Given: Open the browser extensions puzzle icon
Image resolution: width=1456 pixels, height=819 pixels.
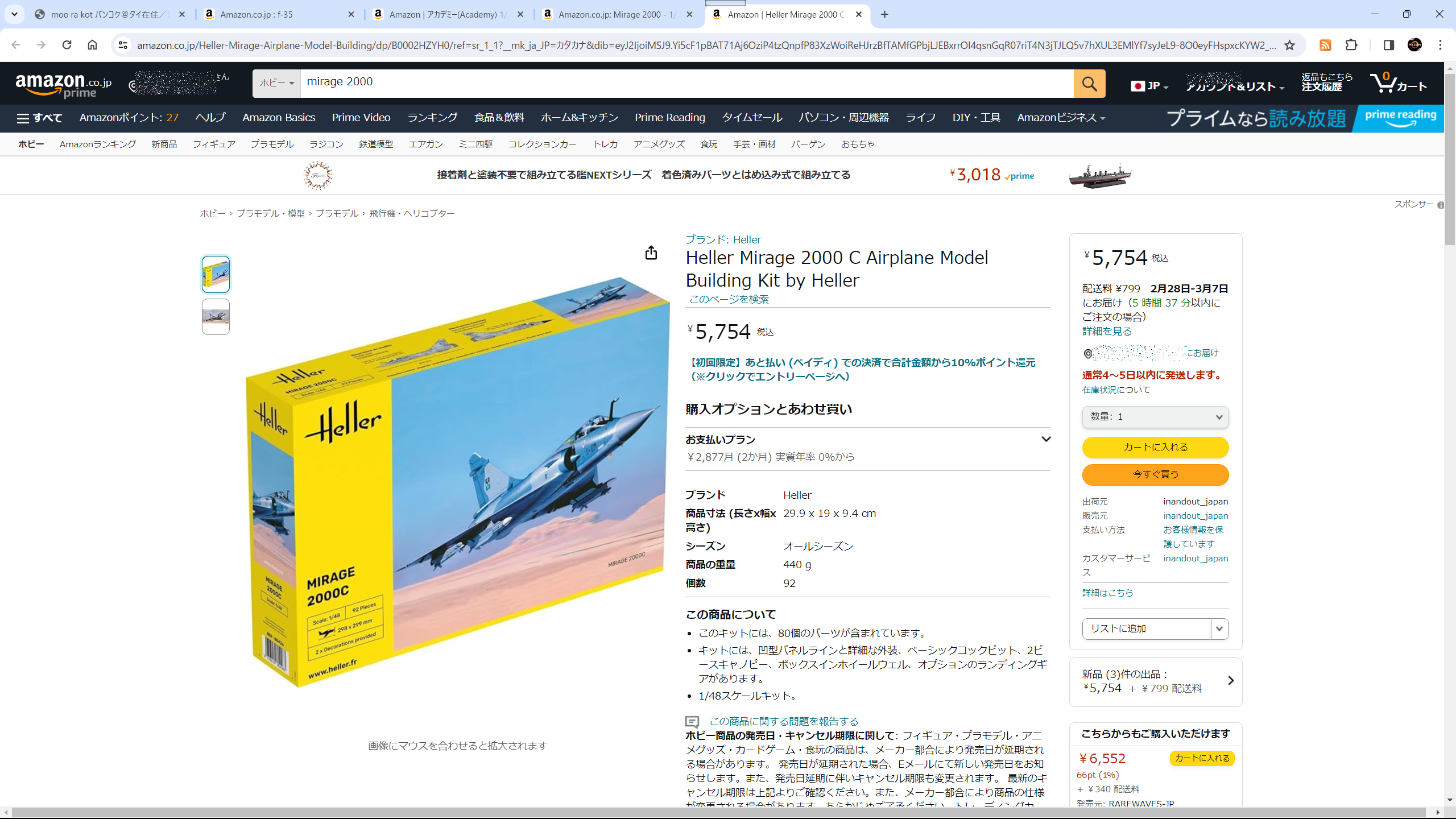Looking at the screenshot, I should tap(1351, 45).
